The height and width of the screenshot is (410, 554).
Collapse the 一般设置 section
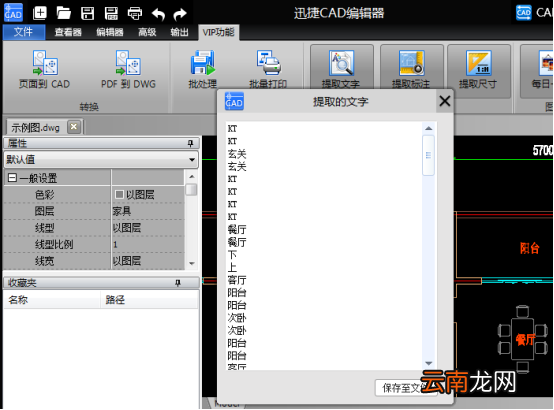click(12, 177)
